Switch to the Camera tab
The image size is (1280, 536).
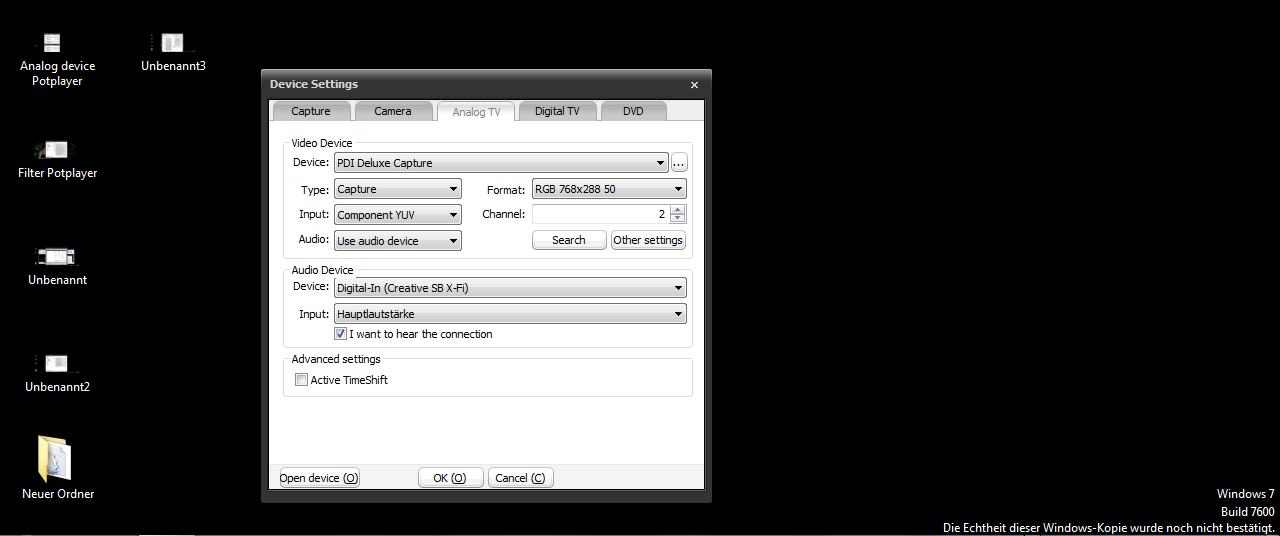pos(392,111)
